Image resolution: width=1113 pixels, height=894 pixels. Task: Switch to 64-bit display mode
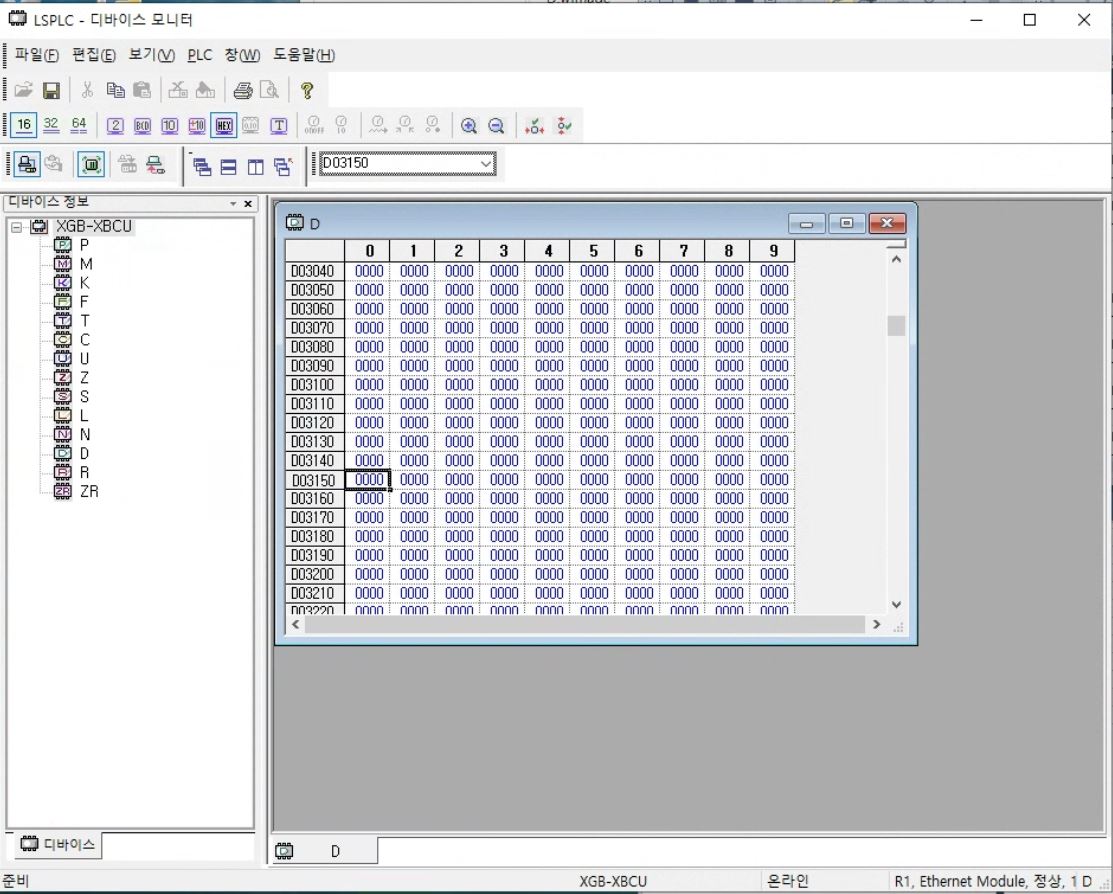79,126
